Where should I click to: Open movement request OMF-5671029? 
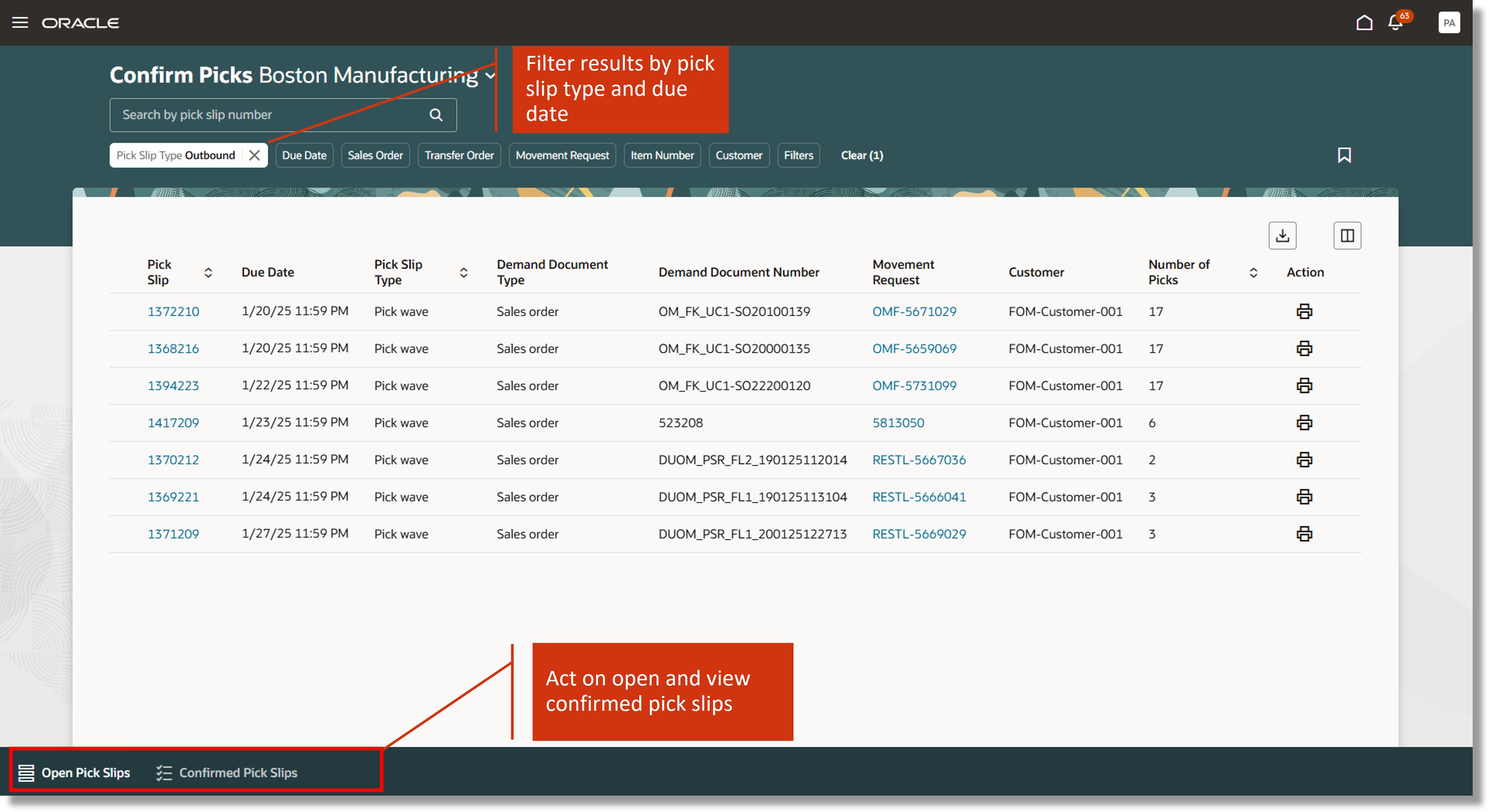(x=913, y=311)
